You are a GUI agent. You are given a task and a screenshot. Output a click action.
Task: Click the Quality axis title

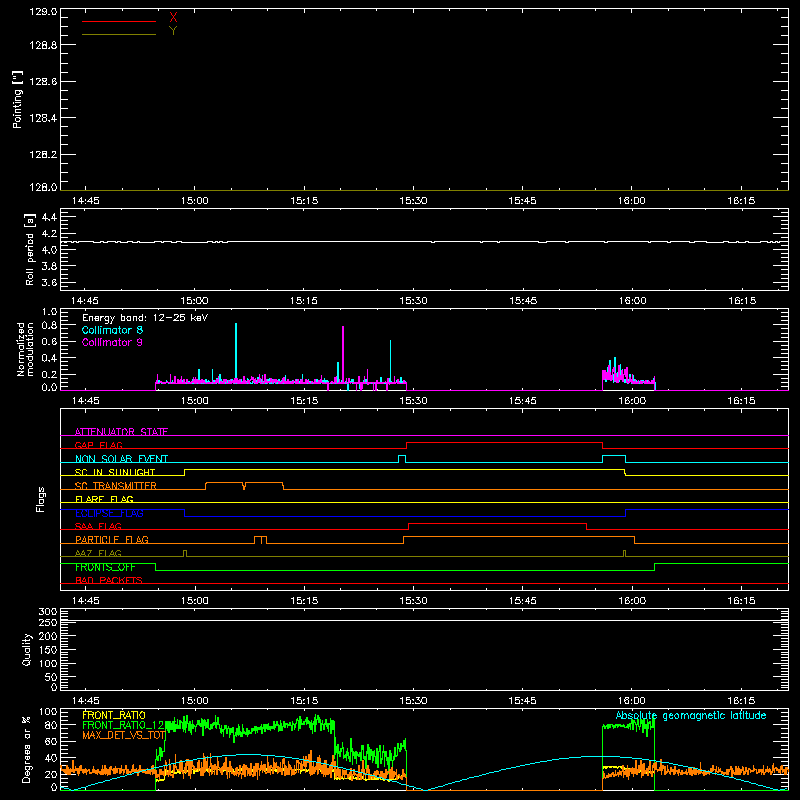point(27,649)
